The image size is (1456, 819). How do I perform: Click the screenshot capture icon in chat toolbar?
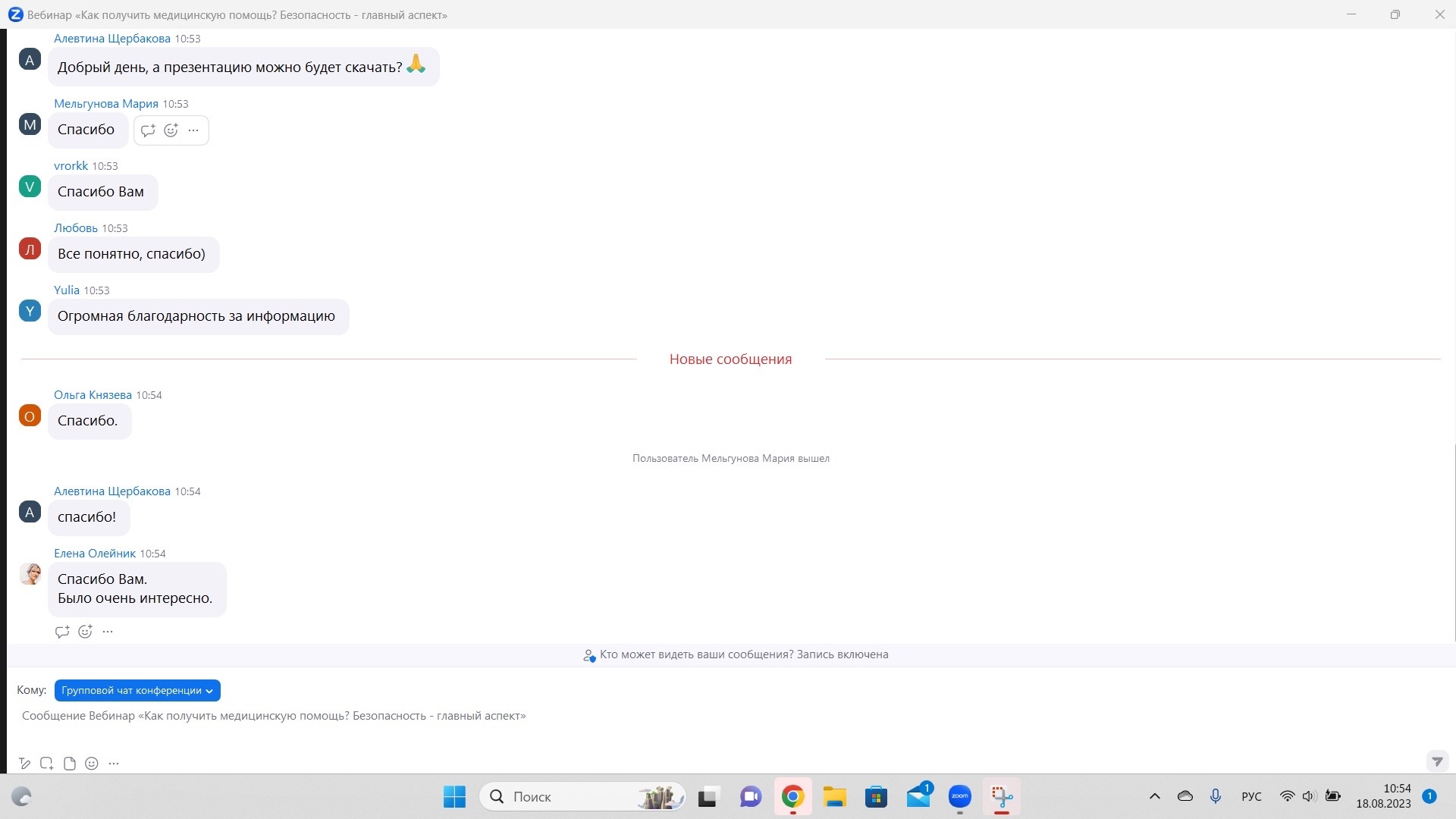click(x=47, y=764)
